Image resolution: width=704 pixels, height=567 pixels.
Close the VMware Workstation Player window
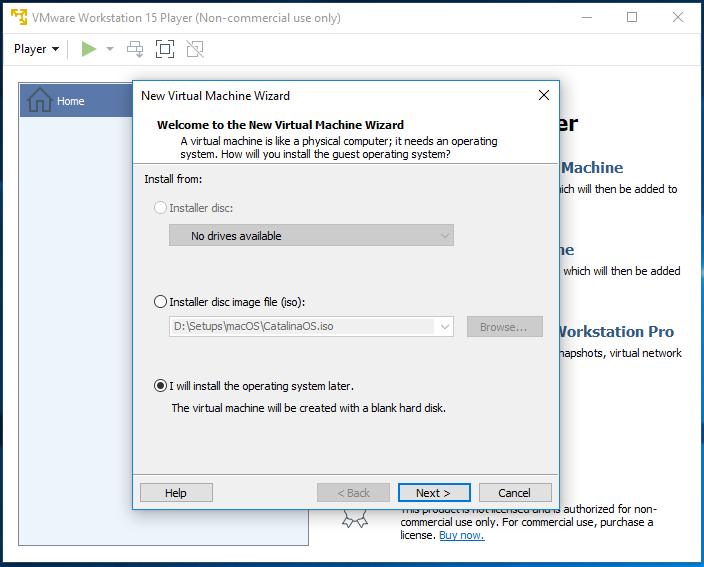(x=678, y=18)
